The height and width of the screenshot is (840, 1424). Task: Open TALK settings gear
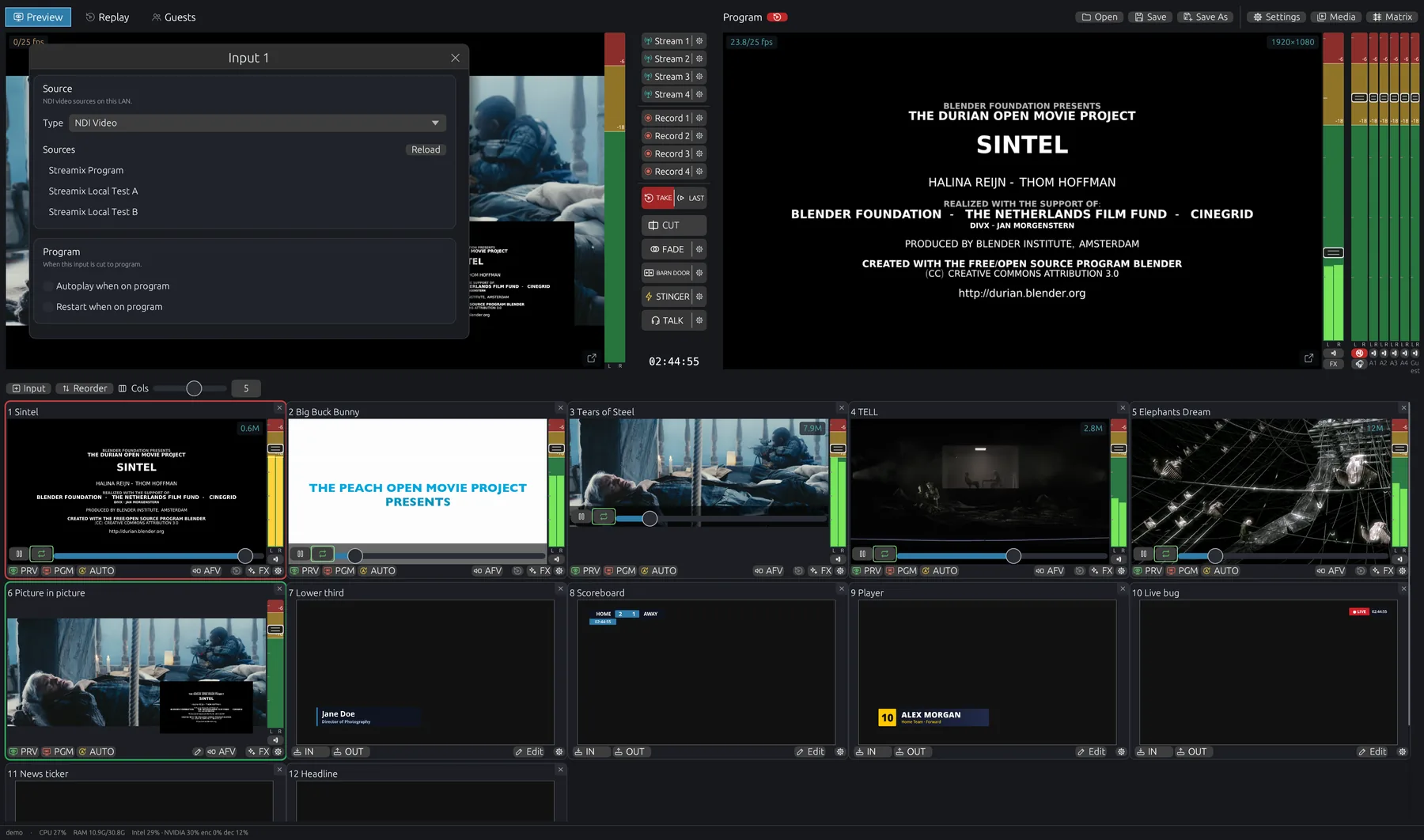(699, 320)
